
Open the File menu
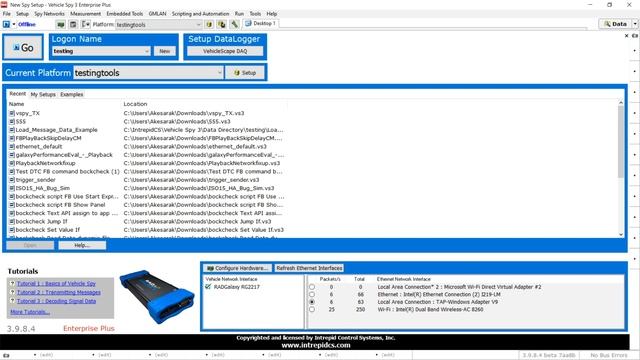pyautogui.click(x=7, y=13)
